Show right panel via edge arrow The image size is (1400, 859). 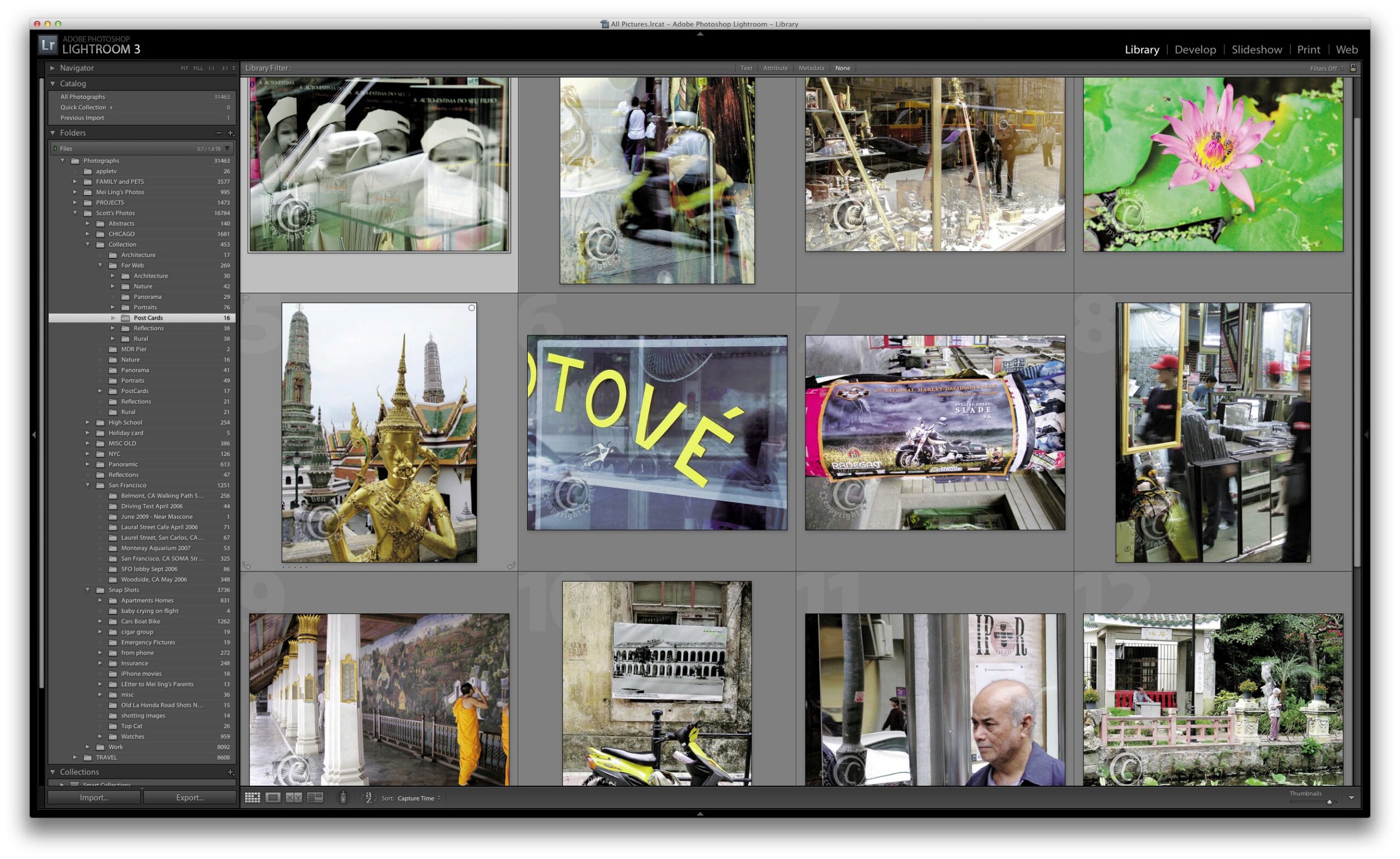point(1366,435)
